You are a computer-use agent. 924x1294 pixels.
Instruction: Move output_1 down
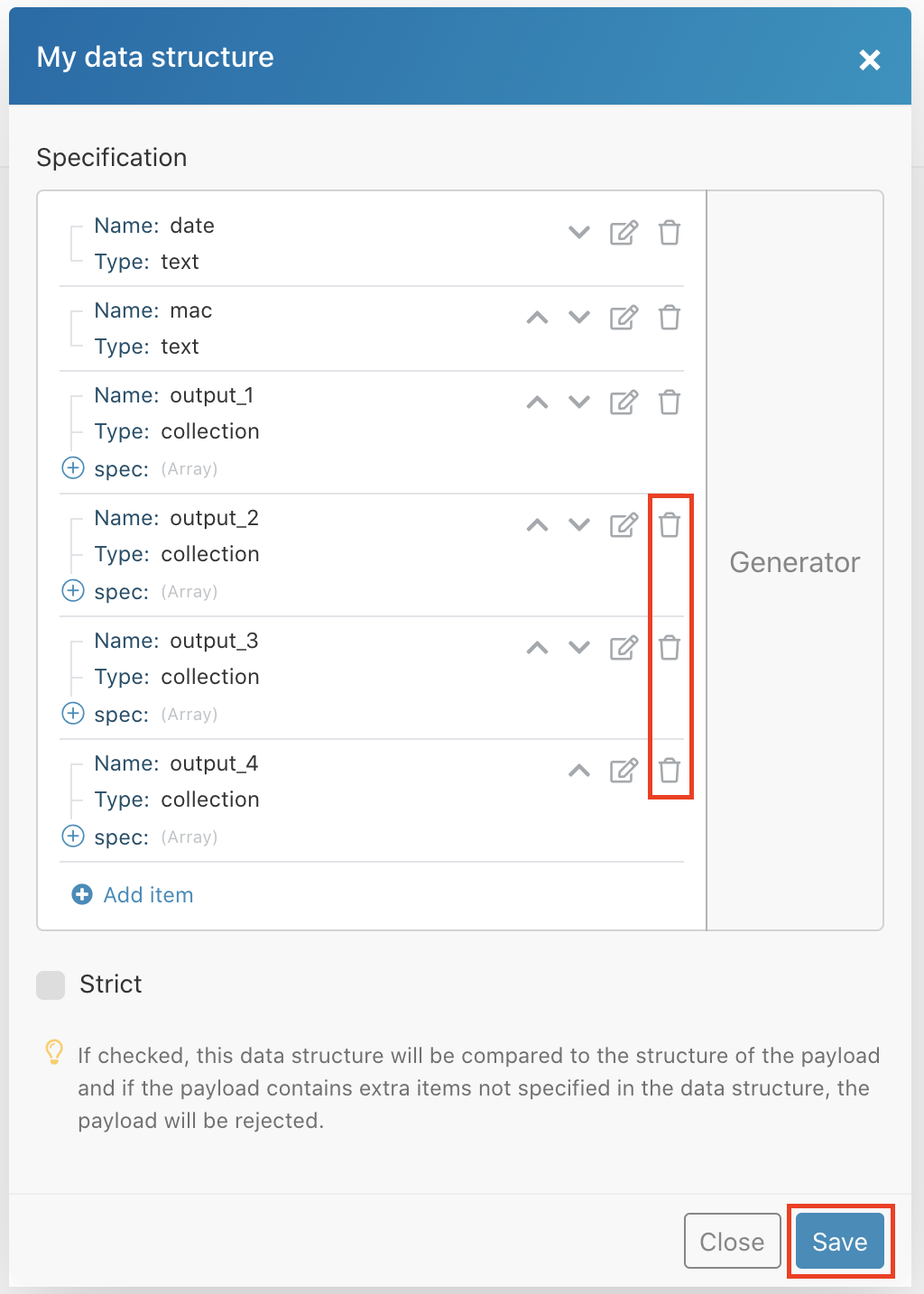(579, 402)
